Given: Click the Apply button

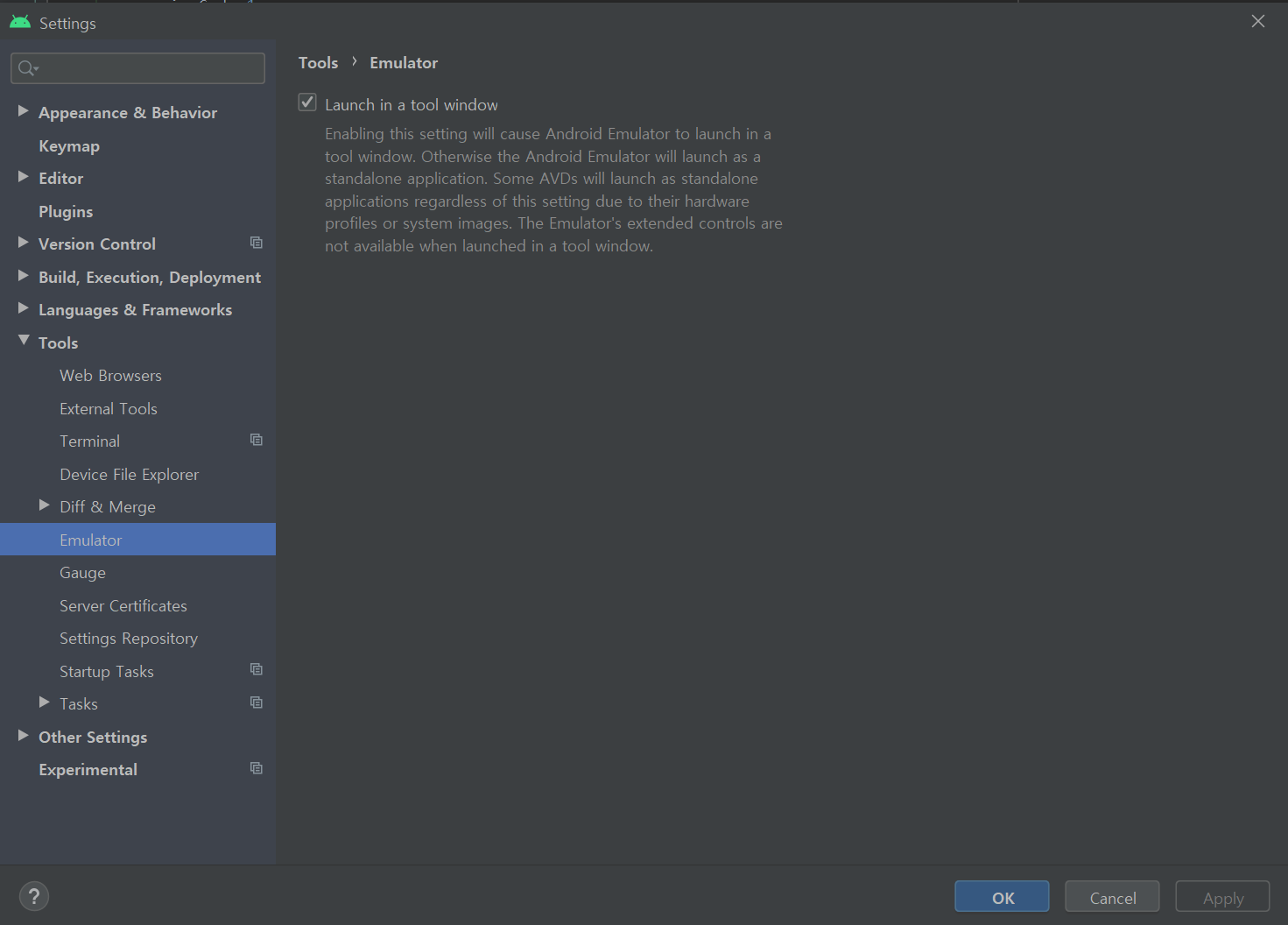Looking at the screenshot, I should pyautogui.click(x=1222, y=897).
